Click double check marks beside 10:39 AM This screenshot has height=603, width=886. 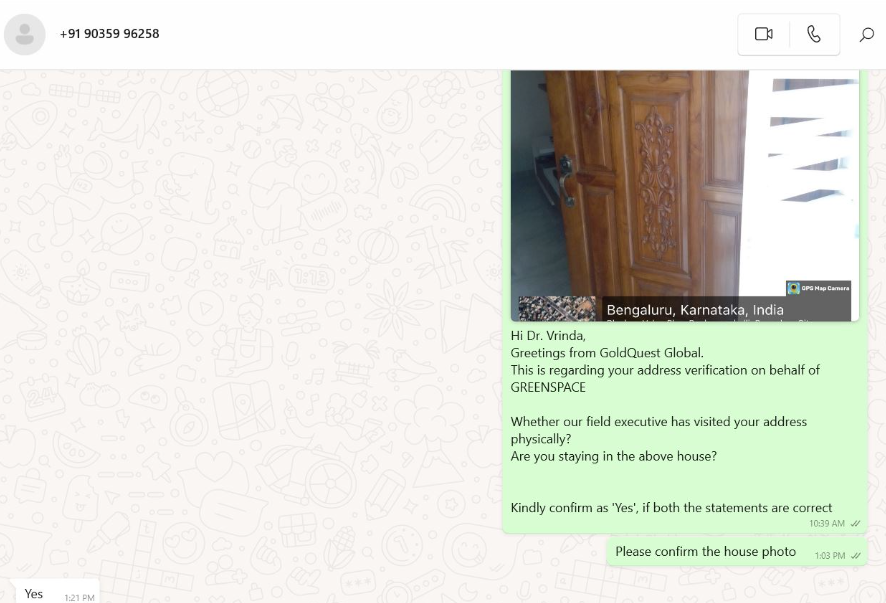(855, 524)
